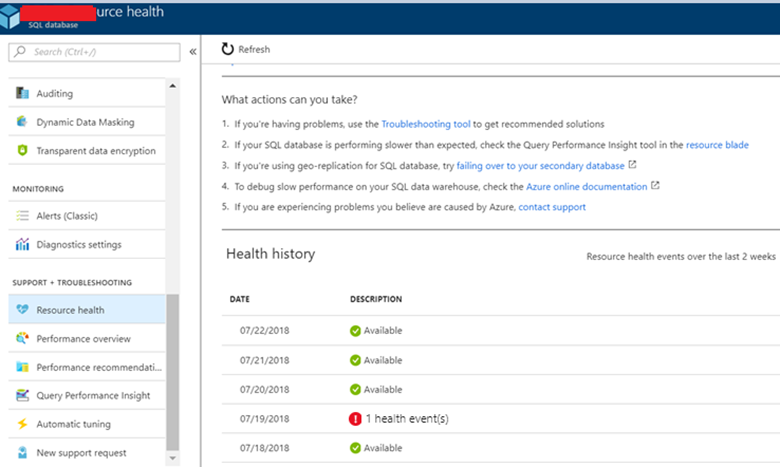Screen dimensions: 780x467
Task: Click the Refresh circular arrow icon
Action: click(227, 49)
